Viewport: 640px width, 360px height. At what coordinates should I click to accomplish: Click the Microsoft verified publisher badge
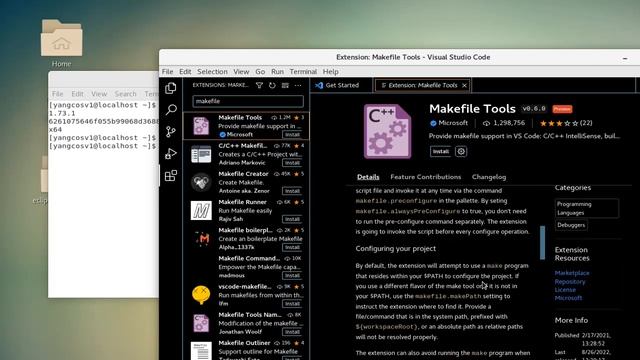pos(433,123)
